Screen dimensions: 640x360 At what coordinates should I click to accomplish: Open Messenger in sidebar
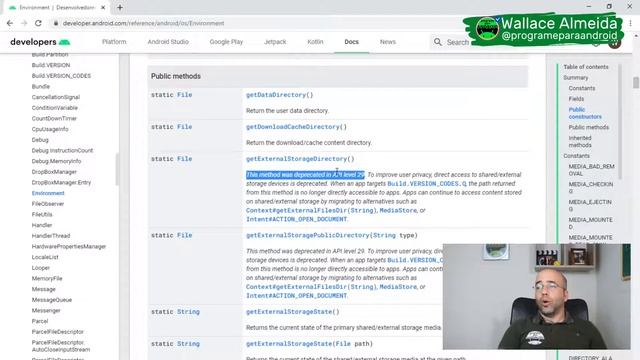coord(46,310)
